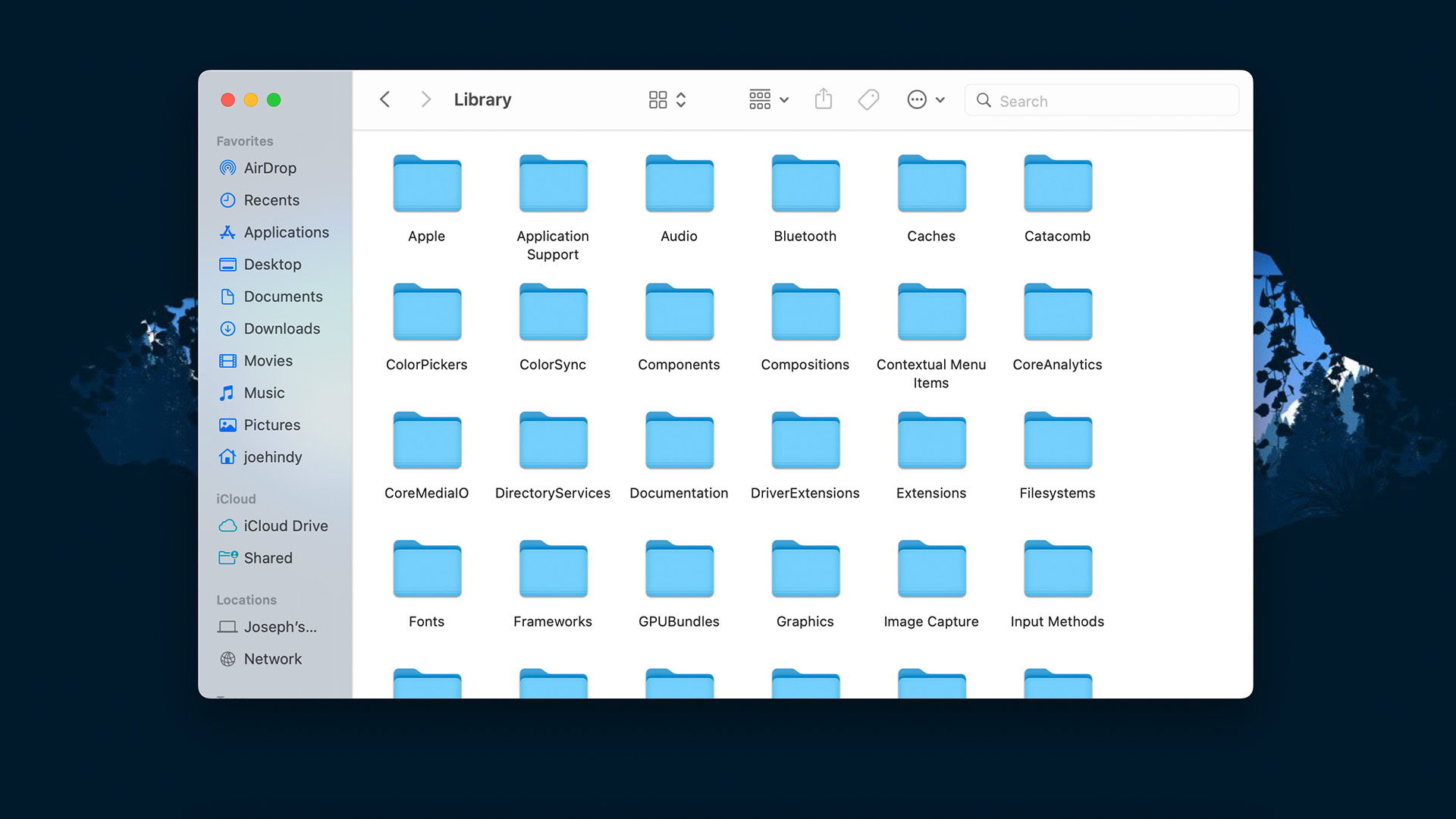Expand the ellipsis action menu
Viewport: 1456px width, 819px height.
pos(925,100)
